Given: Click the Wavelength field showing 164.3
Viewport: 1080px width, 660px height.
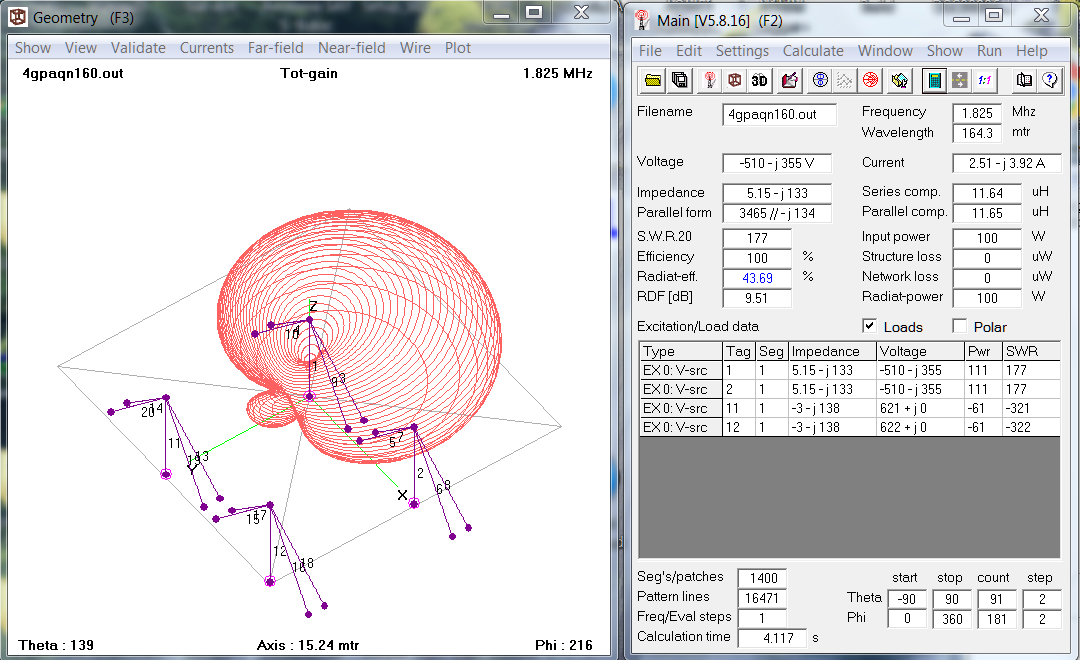Looking at the screenshot, I should click(x=977, y=133).
